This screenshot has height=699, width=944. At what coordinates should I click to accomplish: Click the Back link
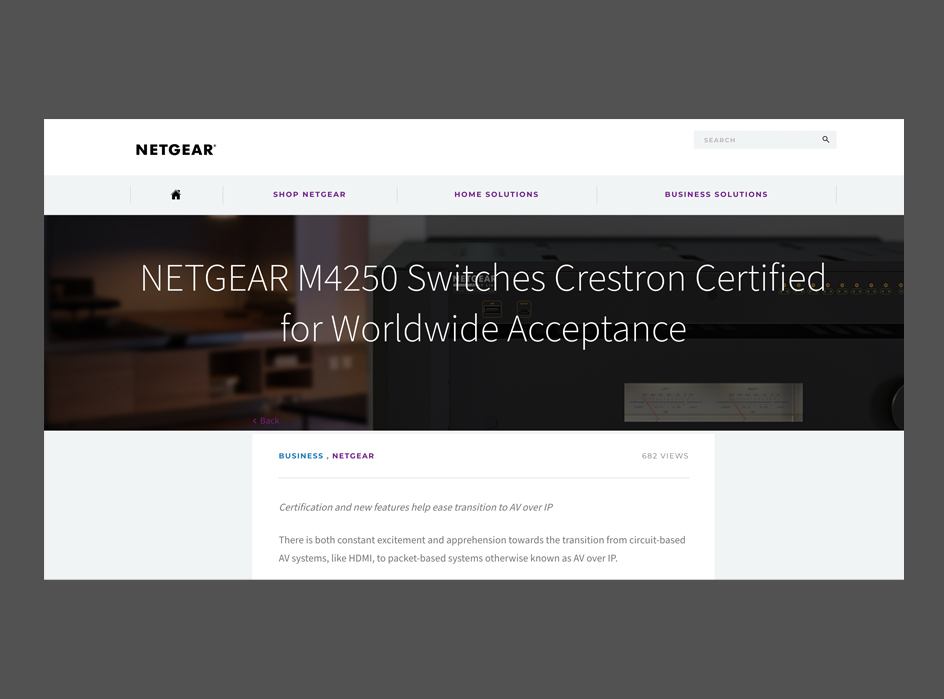click(x=266, y=421)
